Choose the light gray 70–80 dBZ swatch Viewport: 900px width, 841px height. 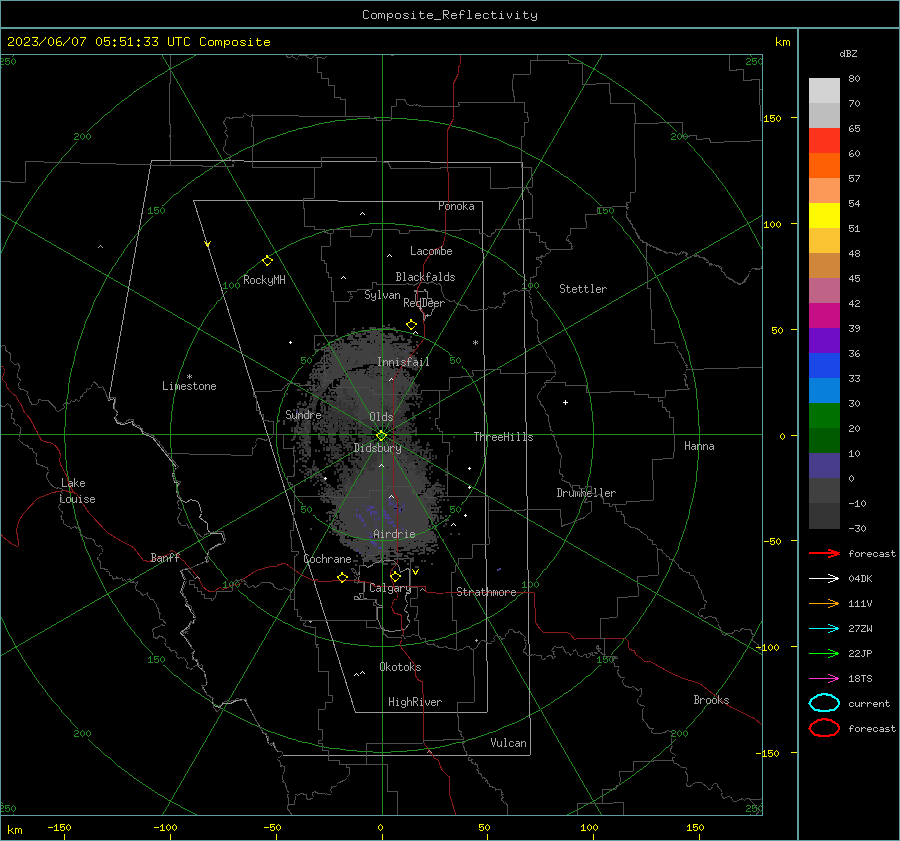(824, 91)
